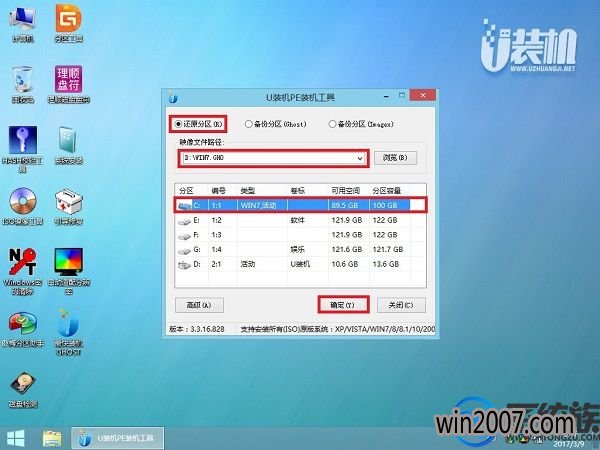The image size is (600, 450).
Task: Click the 浏览(B) browse button
Action: tap(395, 158)
